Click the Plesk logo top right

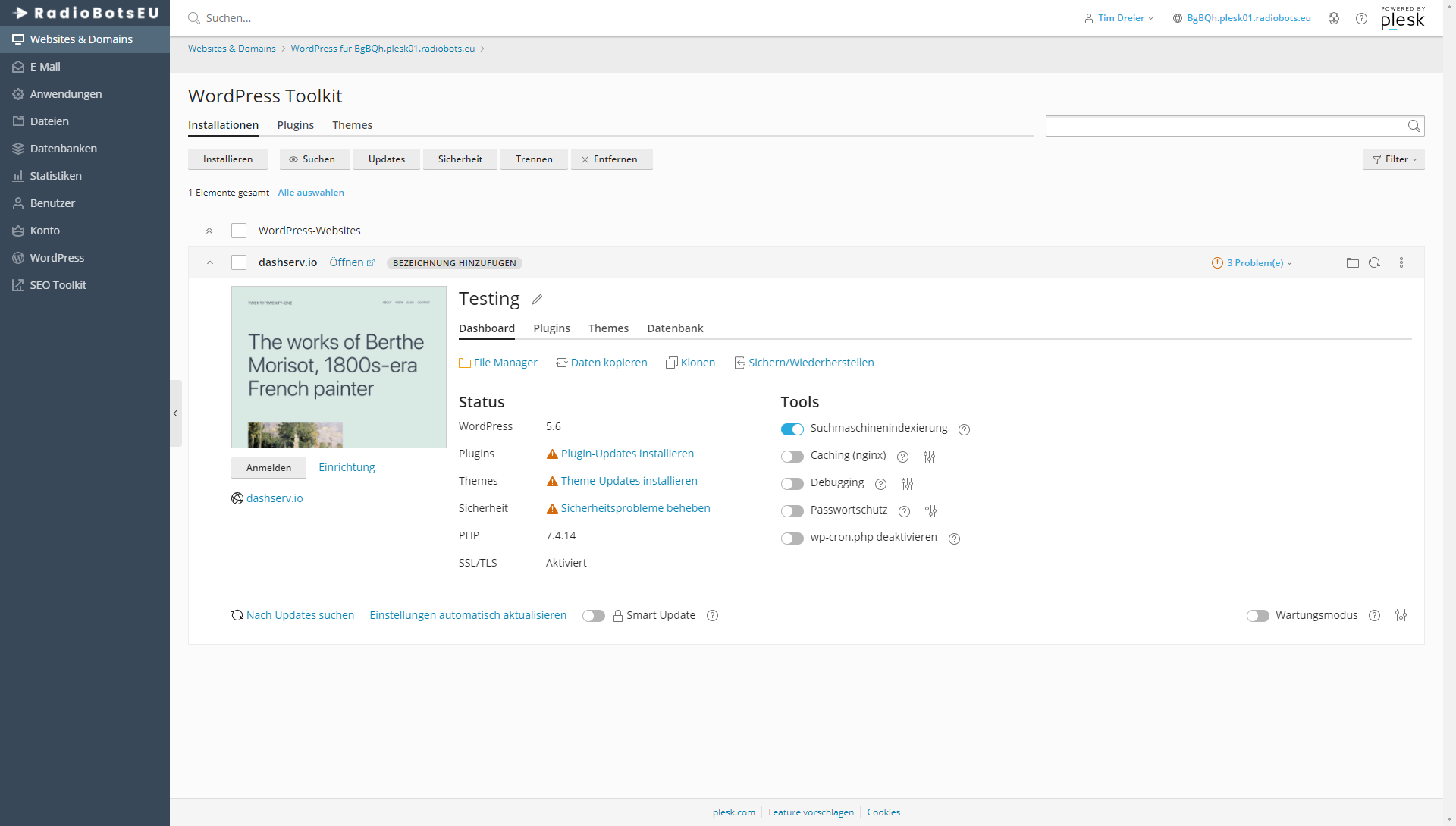coord(1402,18)
